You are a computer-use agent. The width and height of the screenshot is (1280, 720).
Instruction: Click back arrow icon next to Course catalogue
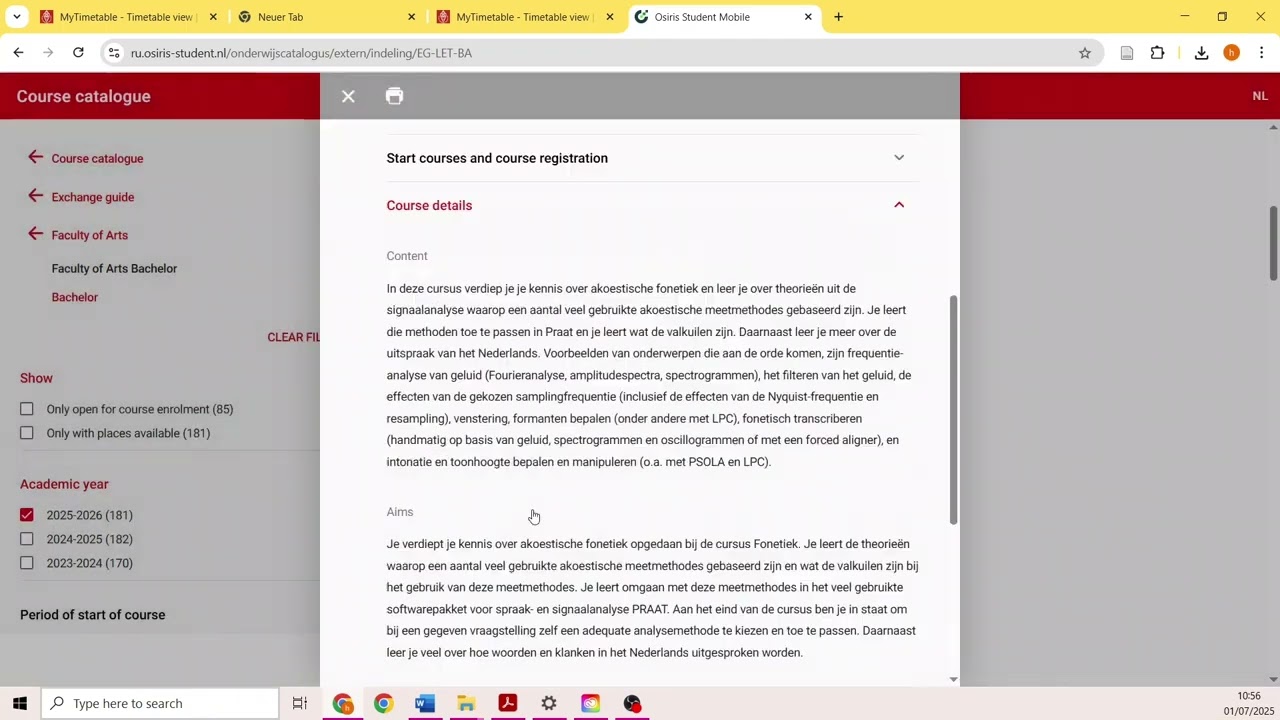(x=35, y=157)
